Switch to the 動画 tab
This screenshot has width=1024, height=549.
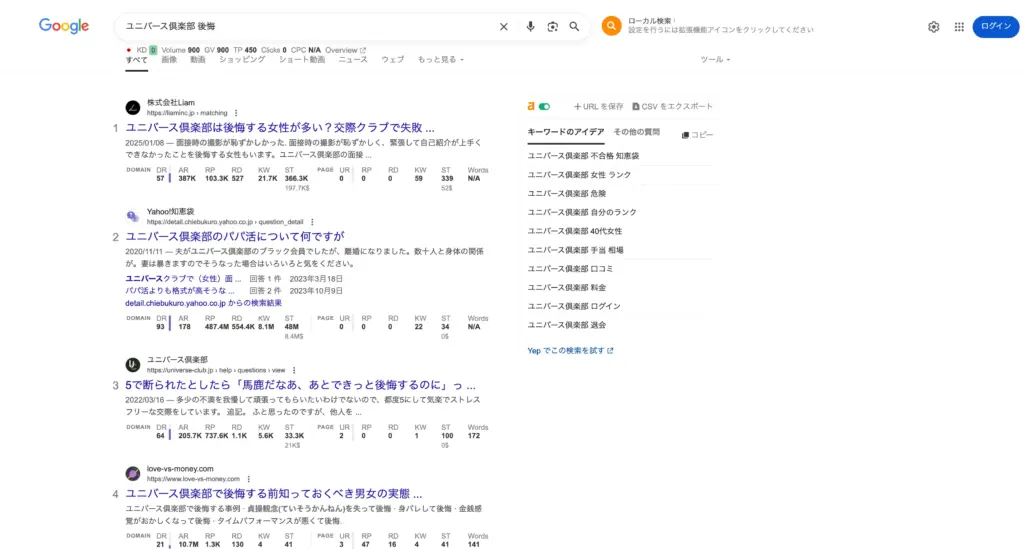pos(198,59)
